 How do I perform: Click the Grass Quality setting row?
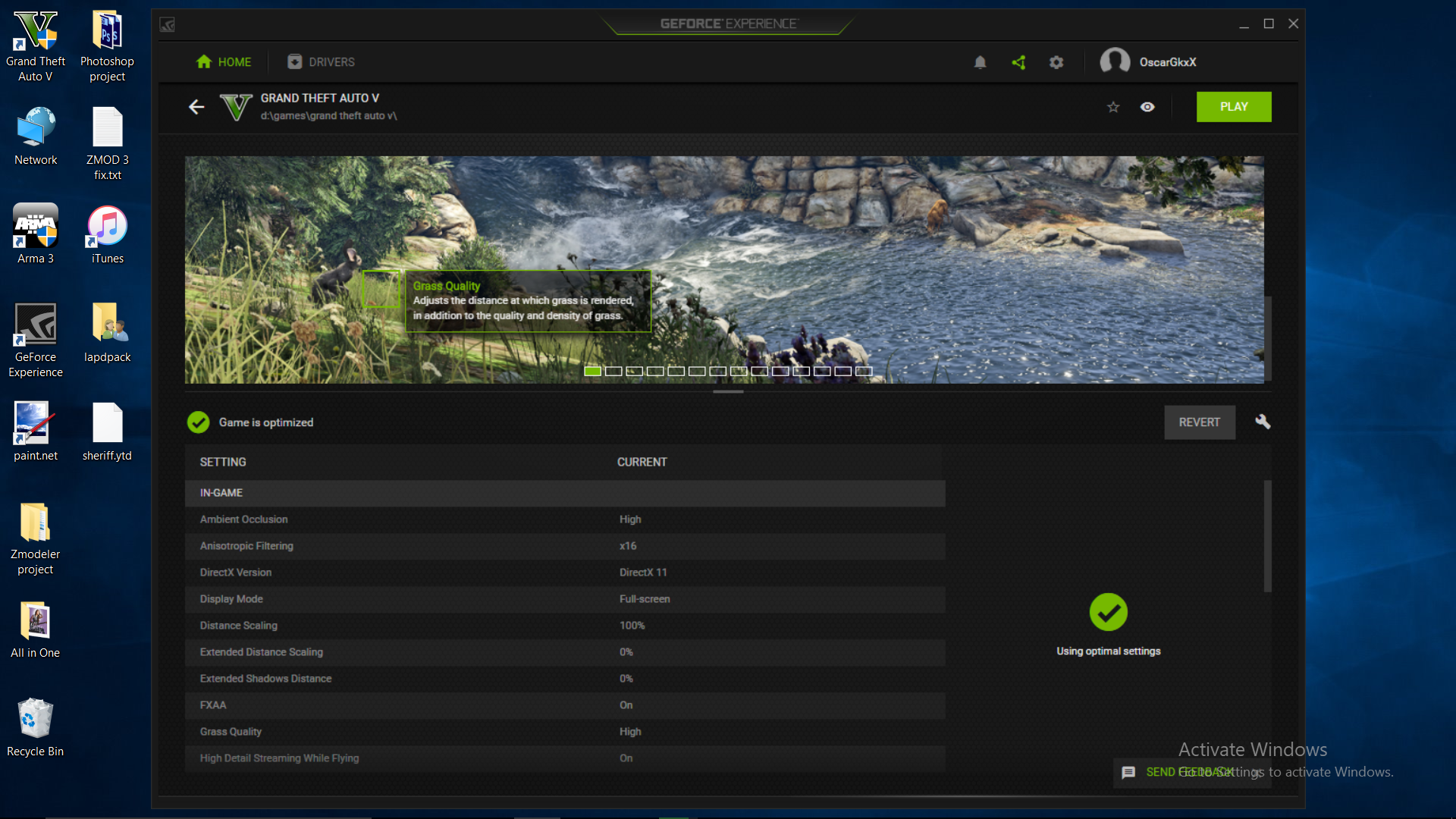[x=564, y=732]
